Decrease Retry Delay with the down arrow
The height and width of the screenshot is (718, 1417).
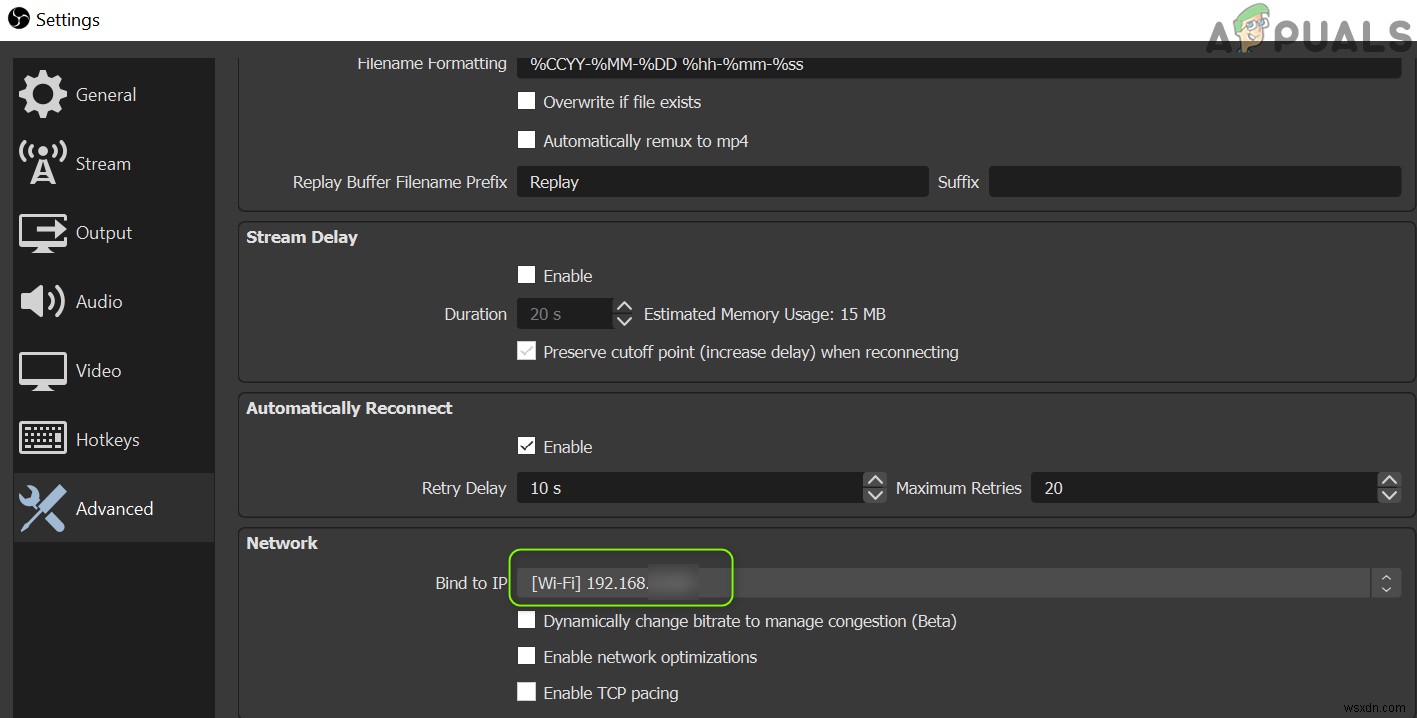pos(875,494)
